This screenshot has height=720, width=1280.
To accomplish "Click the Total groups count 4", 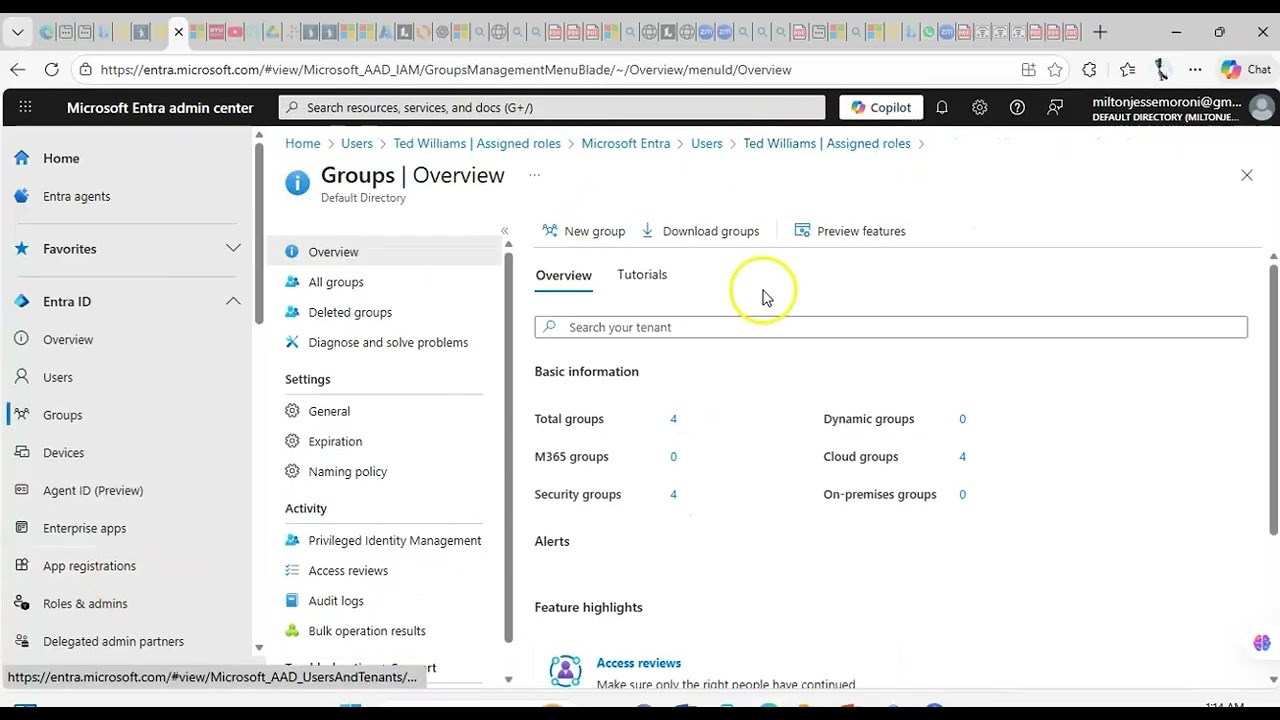I will pos(673,419).
